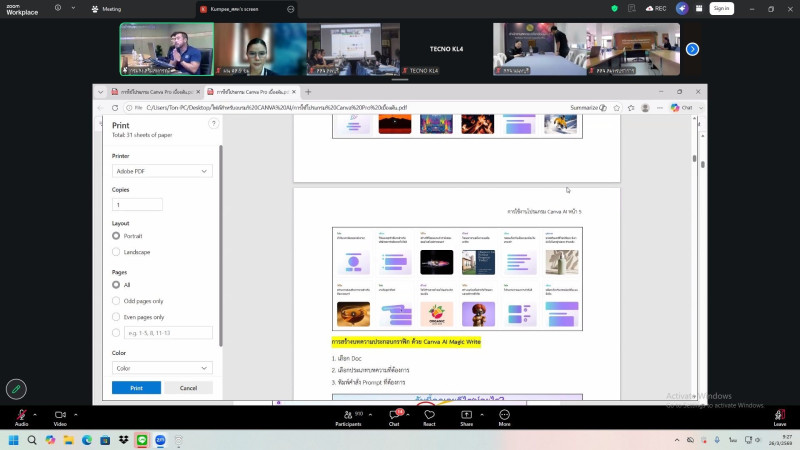Expand the Printer dropdown showing Adobe PDF
800x450 pixels.
point(162,171)
